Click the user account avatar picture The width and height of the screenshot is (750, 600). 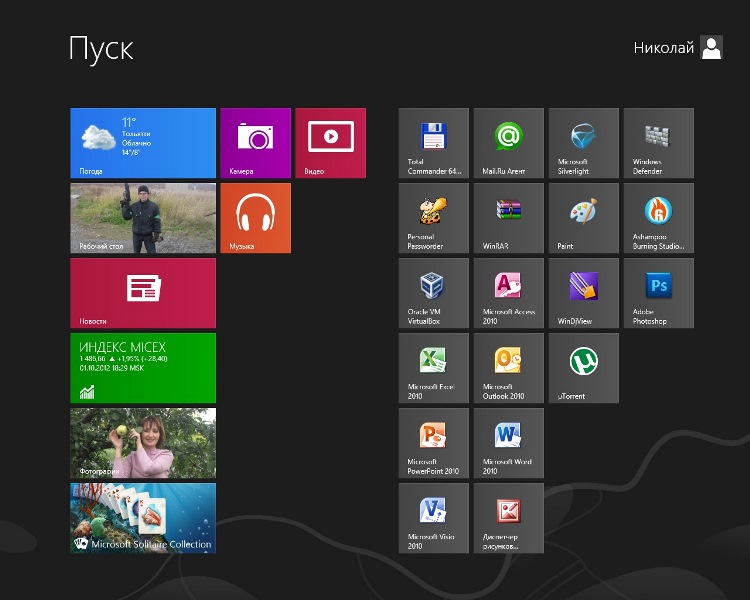click(711, 47)
